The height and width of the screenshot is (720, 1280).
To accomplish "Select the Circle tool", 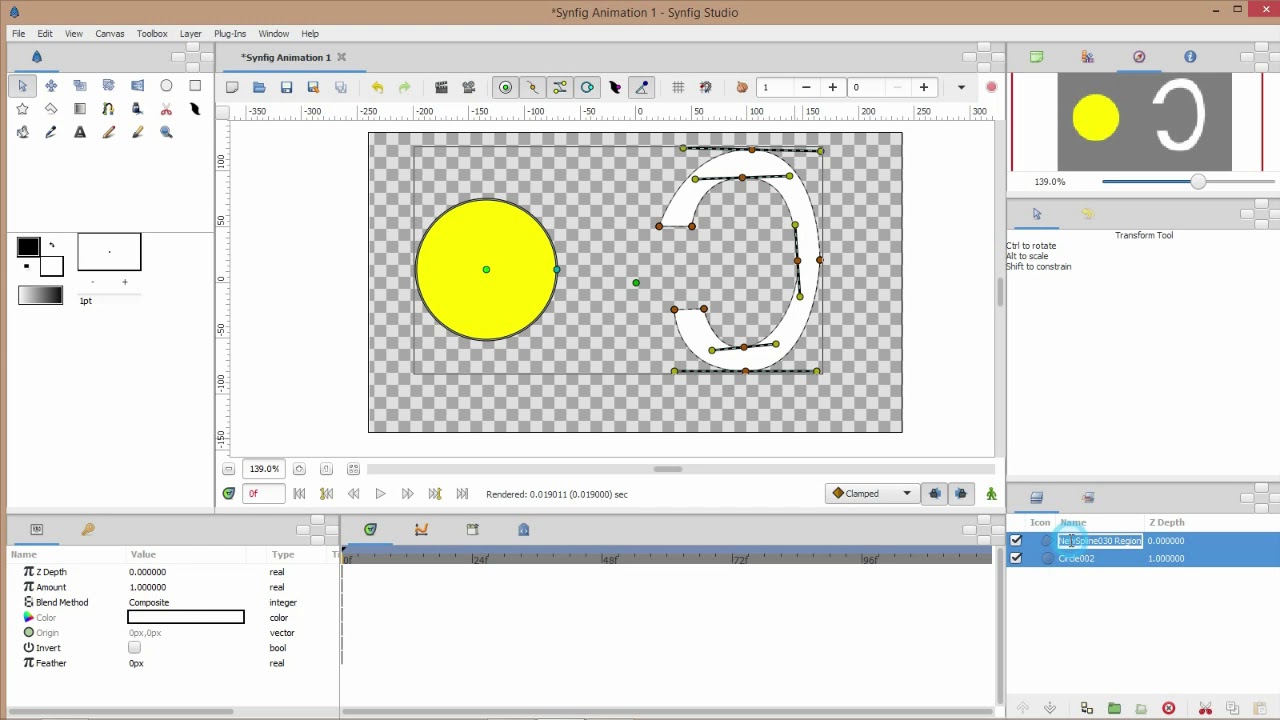I will pyautogui.click(x=166, y=86).
